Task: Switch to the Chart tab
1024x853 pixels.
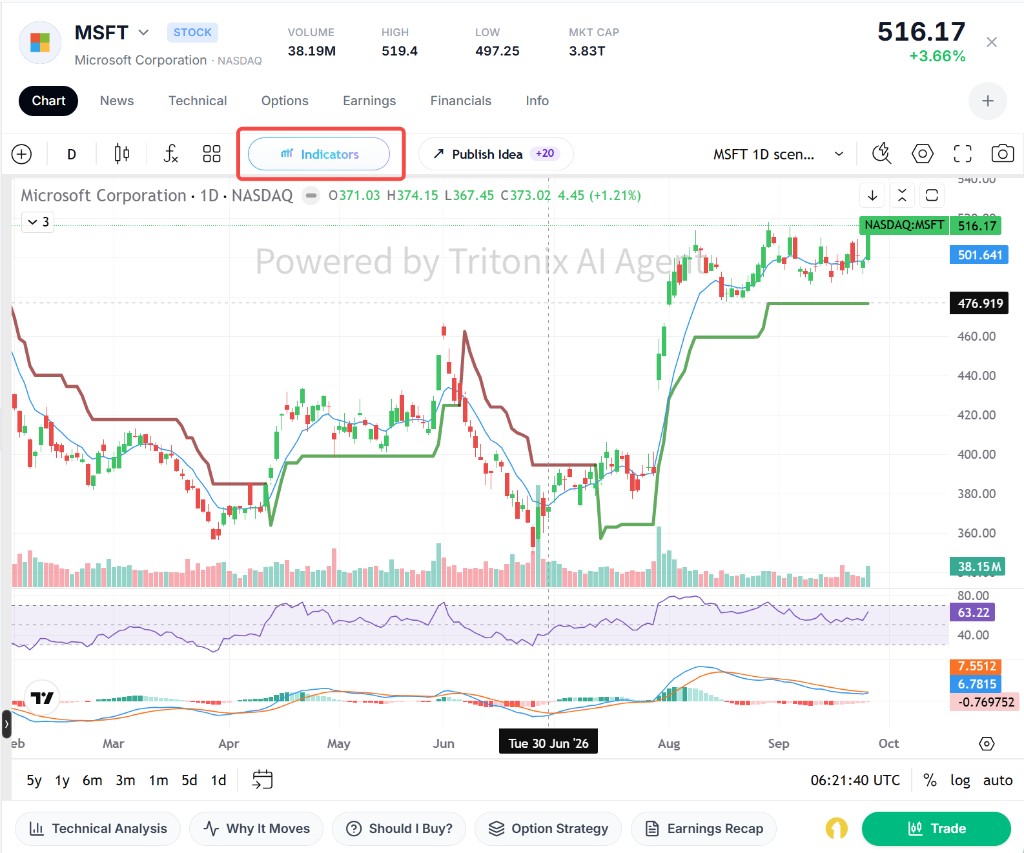Action: tap(48, 101)
